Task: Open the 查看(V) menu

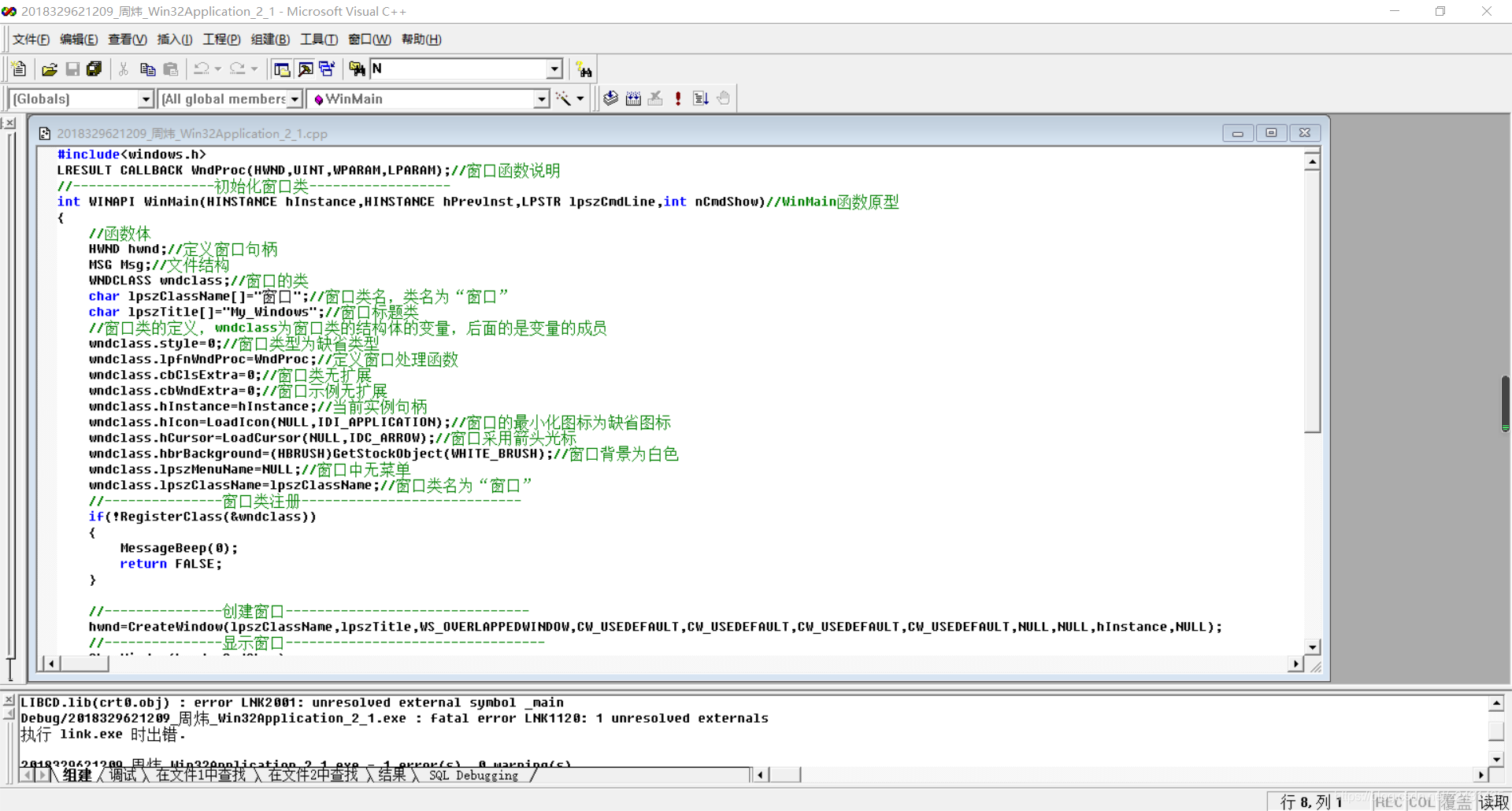Action: click(x=128, y=39)
